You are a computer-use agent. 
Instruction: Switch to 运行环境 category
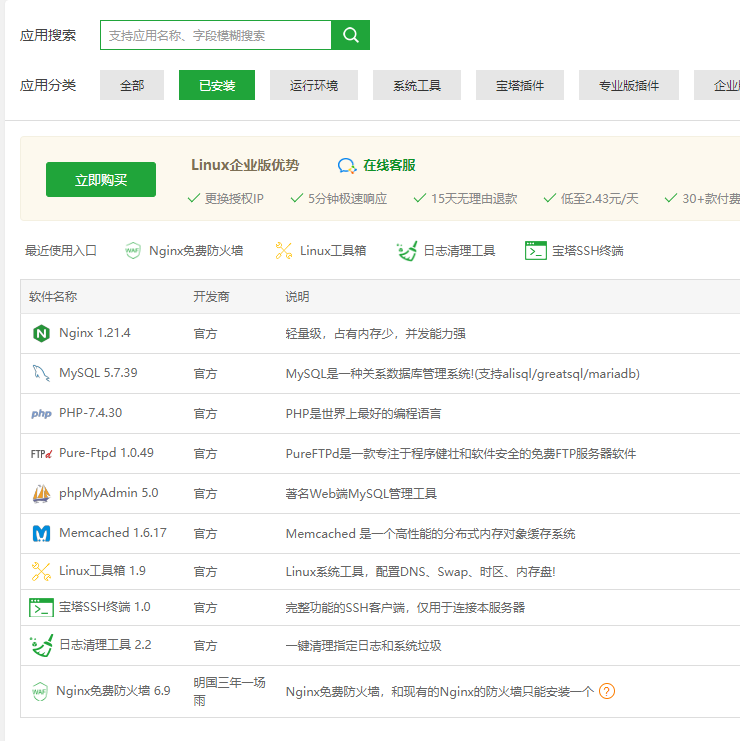pyautogui.click(x=314, y=85)
